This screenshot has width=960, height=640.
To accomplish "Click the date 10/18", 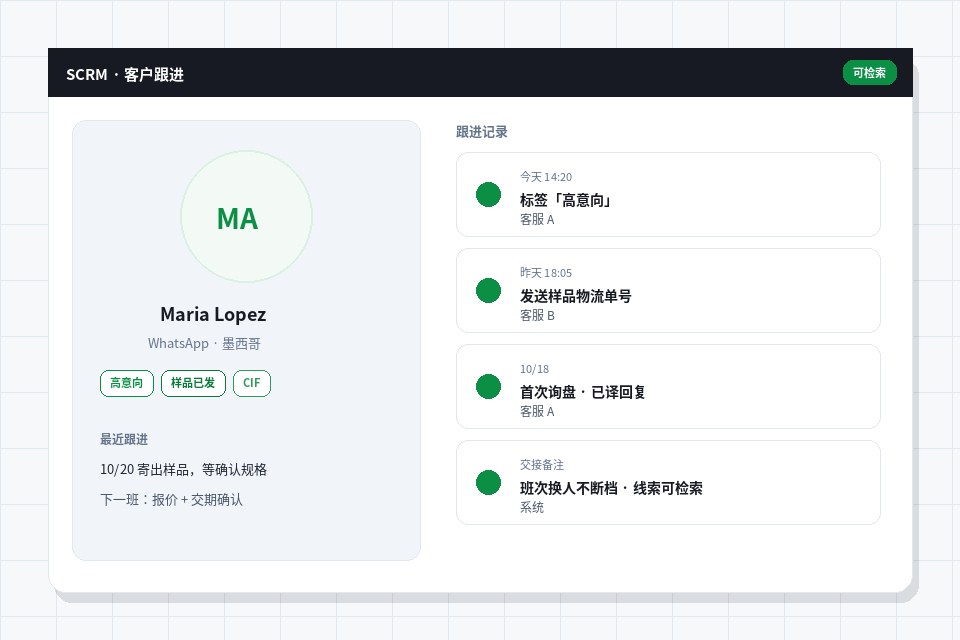I will click(534, 369).
